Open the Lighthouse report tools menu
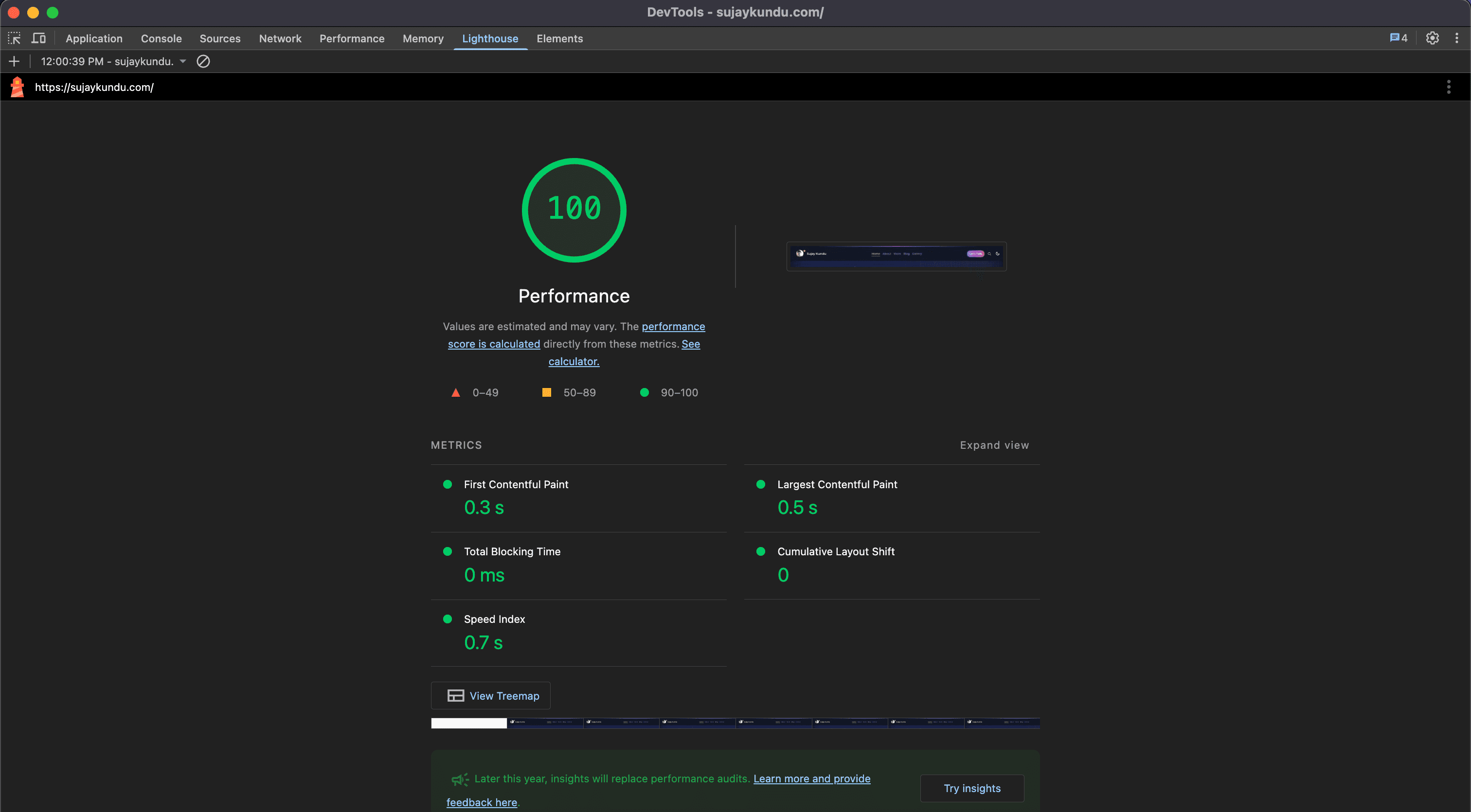 point(1448,87)
